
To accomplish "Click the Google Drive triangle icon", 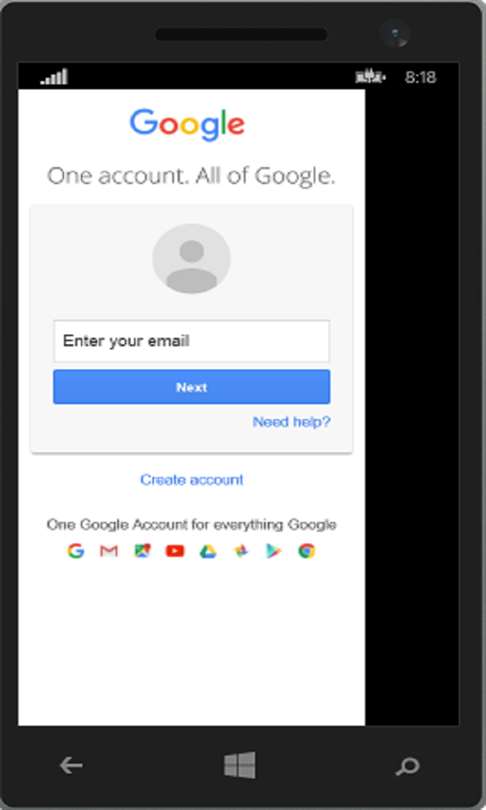I will 208,552.
